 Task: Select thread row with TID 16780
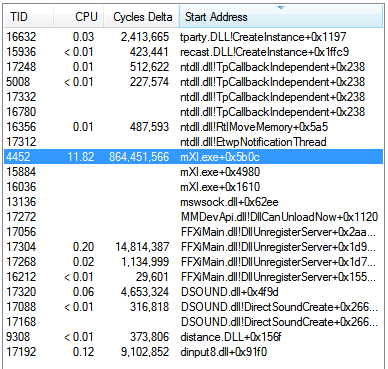click(193, 112)
